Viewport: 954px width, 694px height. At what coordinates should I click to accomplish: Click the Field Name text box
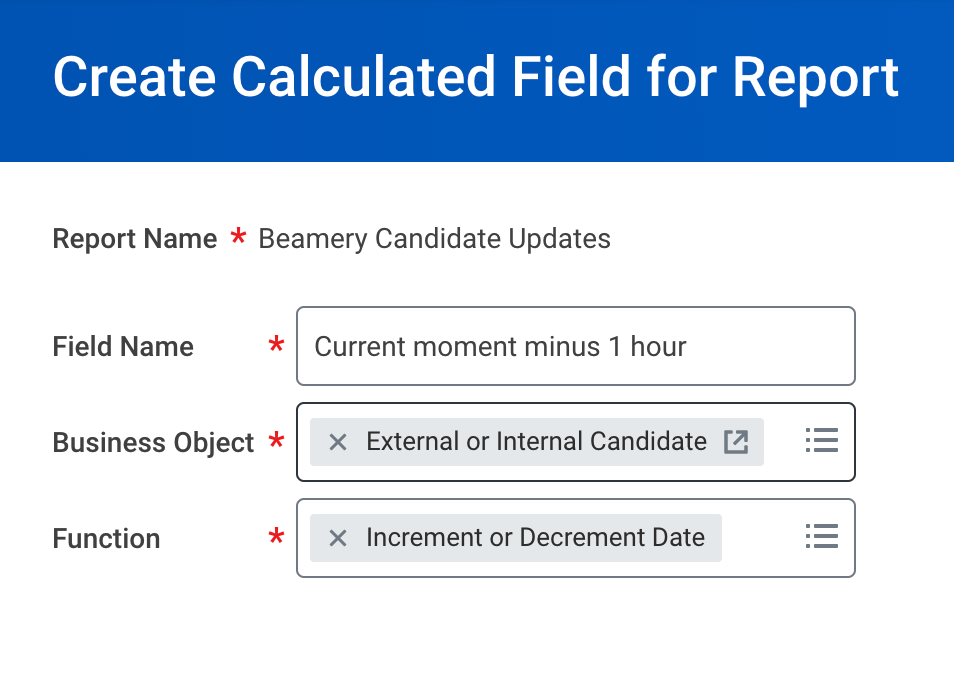[x=576, y=346]
